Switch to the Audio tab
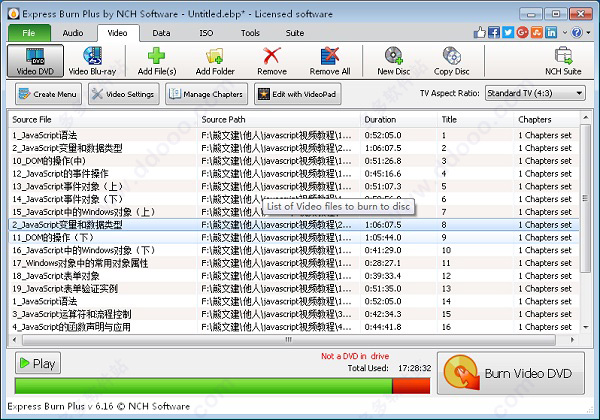This screenshot has width=600, height=420. click(73, 33)
